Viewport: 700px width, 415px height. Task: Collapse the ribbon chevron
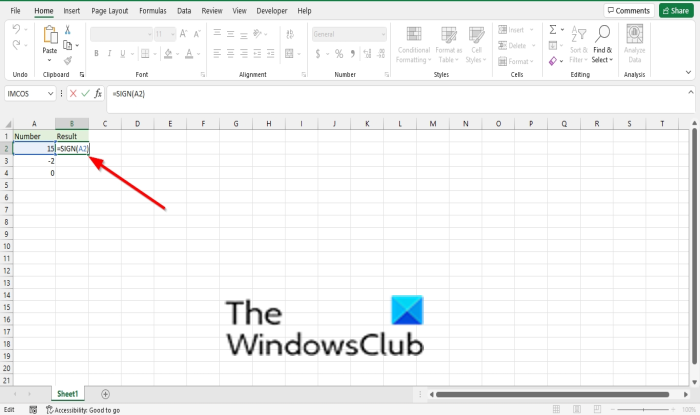click(688, 72)
